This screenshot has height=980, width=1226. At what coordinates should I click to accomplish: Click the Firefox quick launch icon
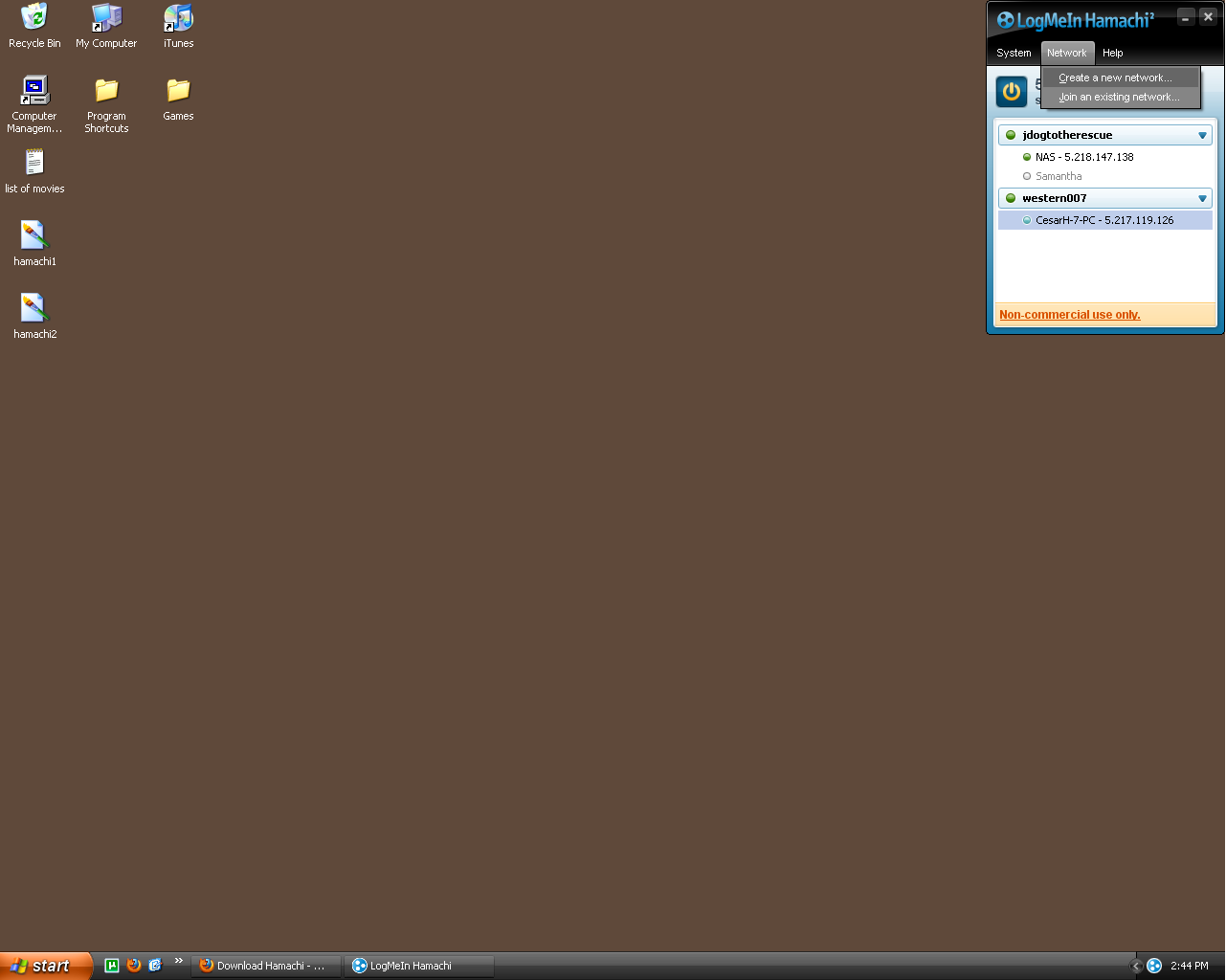click(134, 966)
